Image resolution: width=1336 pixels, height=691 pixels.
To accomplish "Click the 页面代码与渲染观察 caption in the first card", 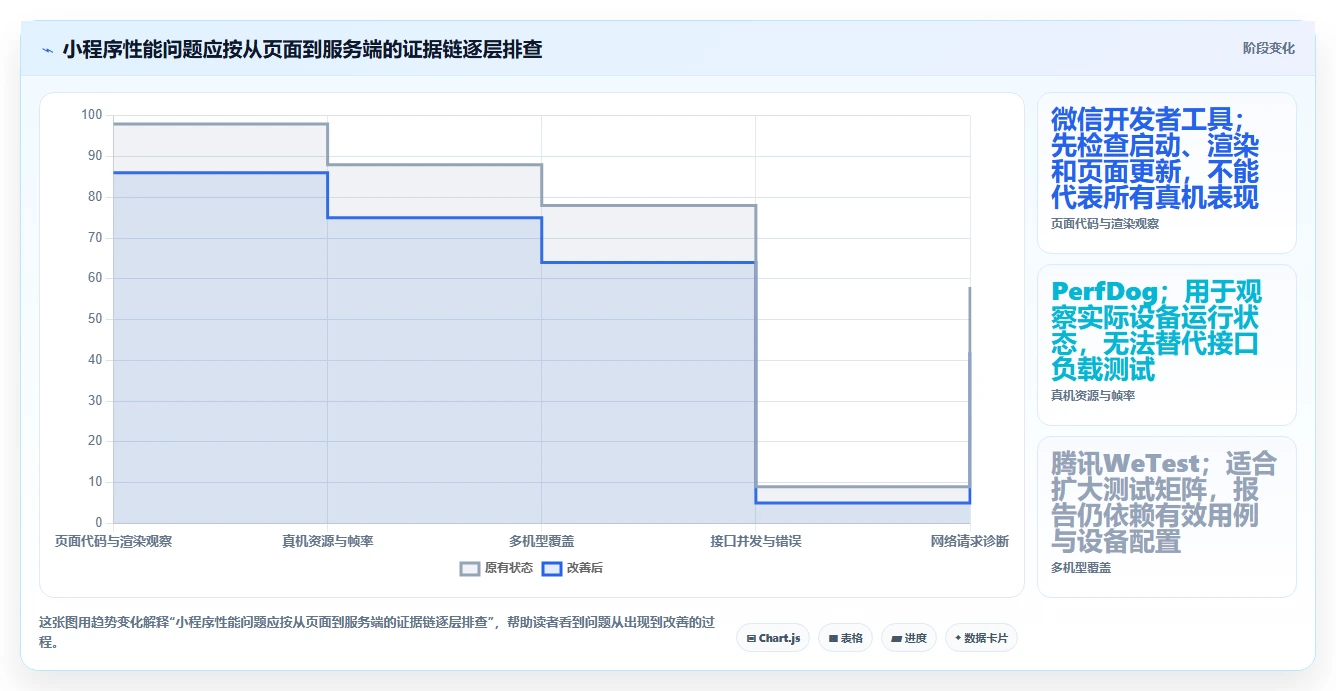I will click(x=1105, y=224).
